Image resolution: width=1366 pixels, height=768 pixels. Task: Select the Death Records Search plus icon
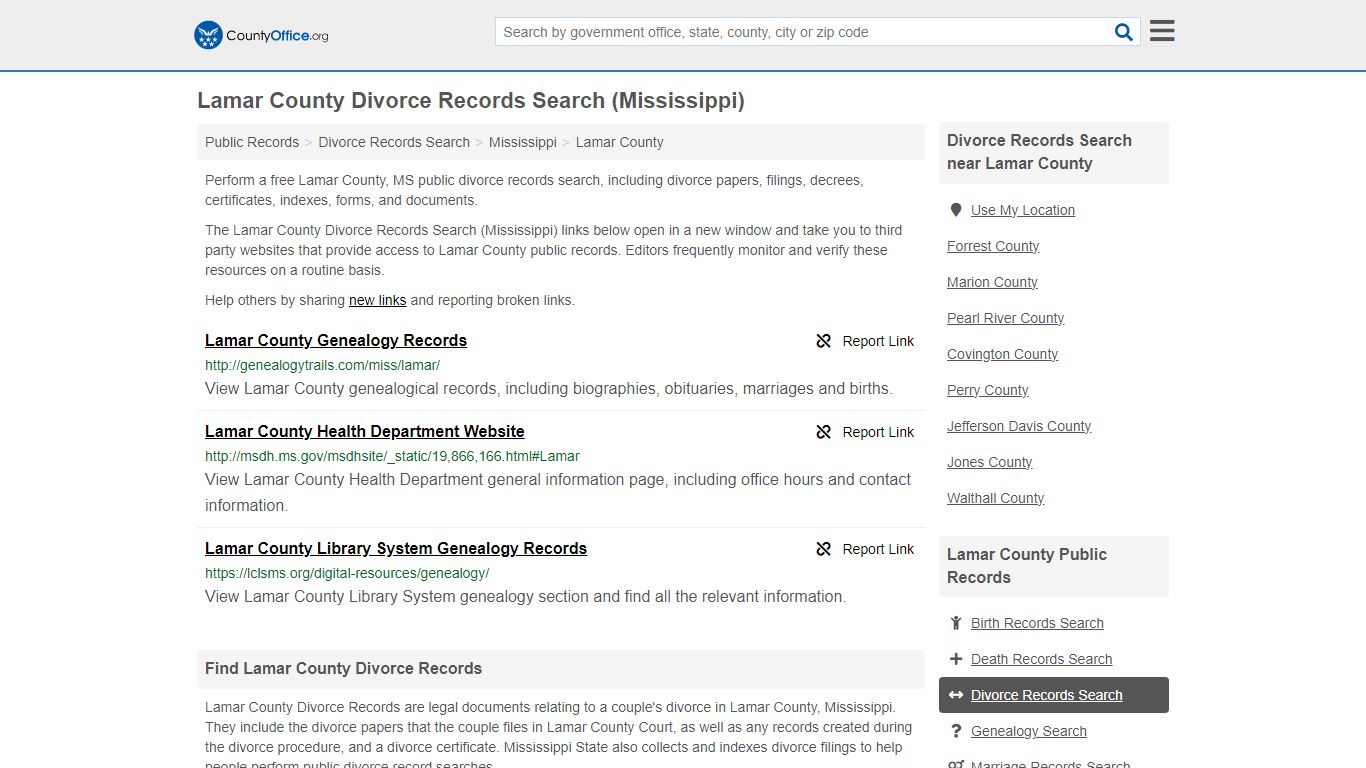(956, 658)
